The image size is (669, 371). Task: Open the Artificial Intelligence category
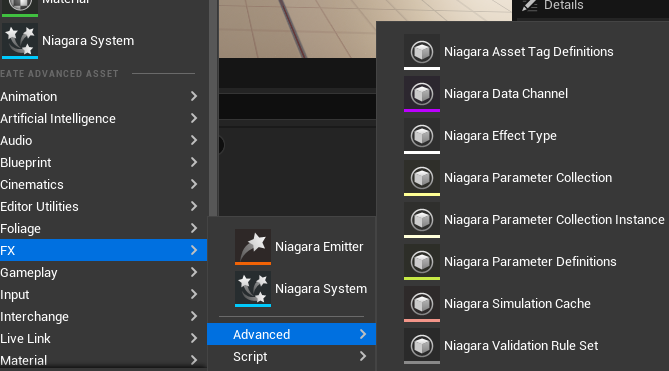pos(103,119)
